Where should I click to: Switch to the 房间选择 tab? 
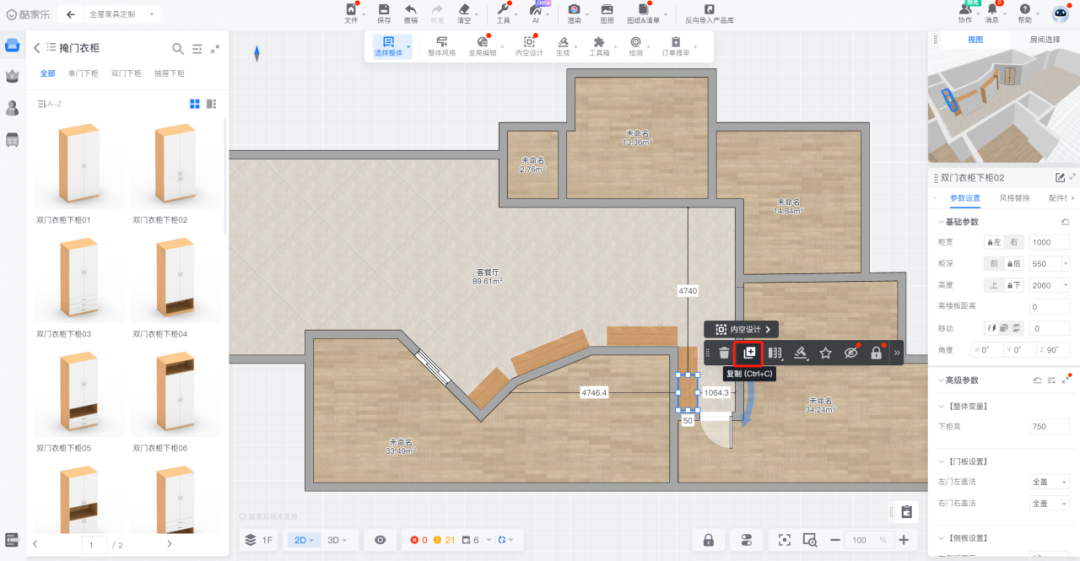pos(1047,39)
